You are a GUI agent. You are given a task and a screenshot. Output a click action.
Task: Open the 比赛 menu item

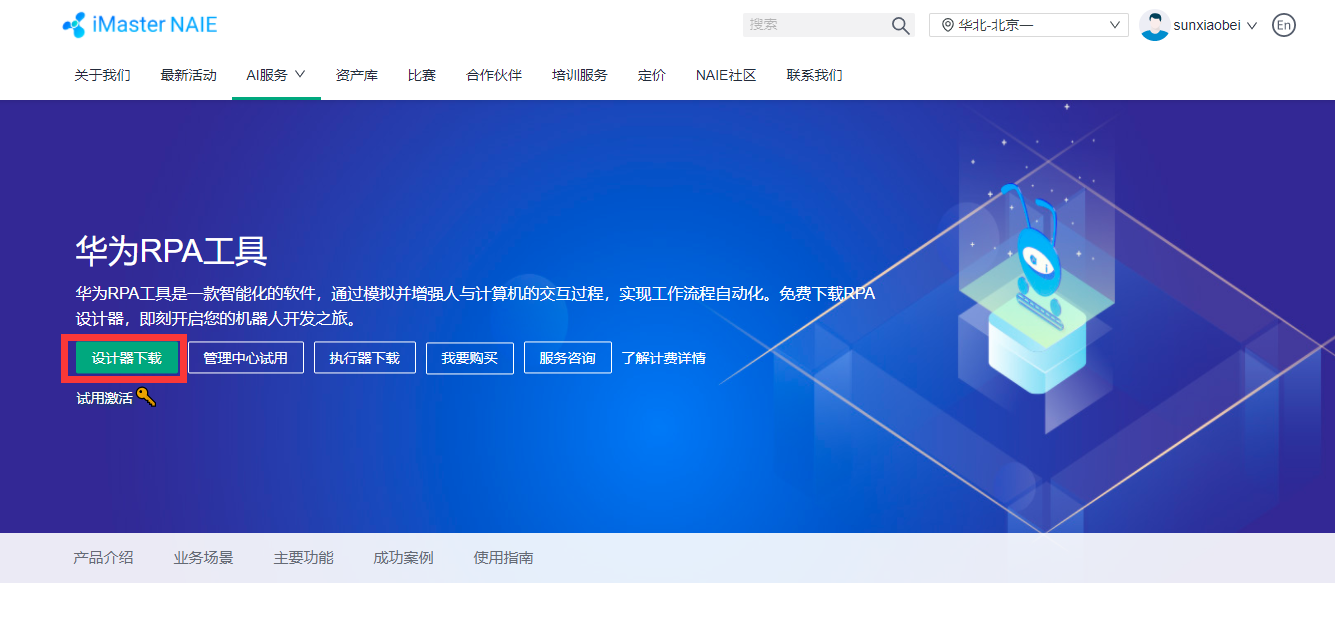422,75
